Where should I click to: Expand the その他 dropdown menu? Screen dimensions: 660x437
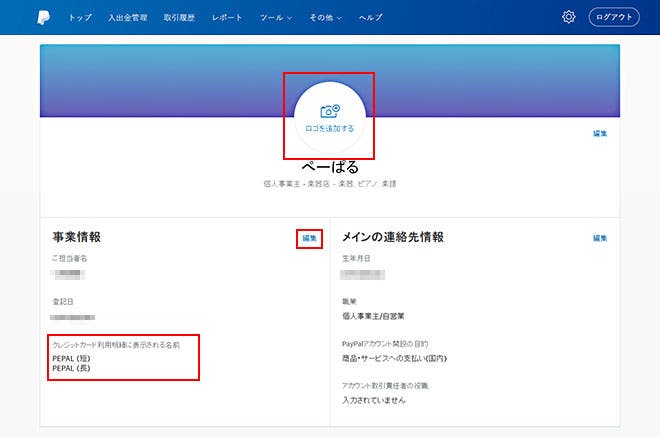(x=326, y=18)
